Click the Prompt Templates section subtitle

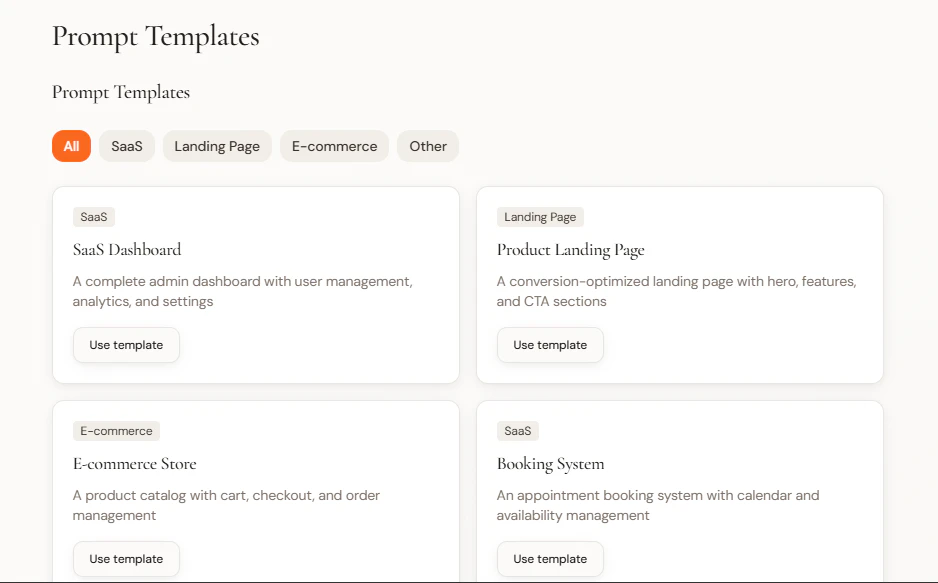[x=120, y=92]
